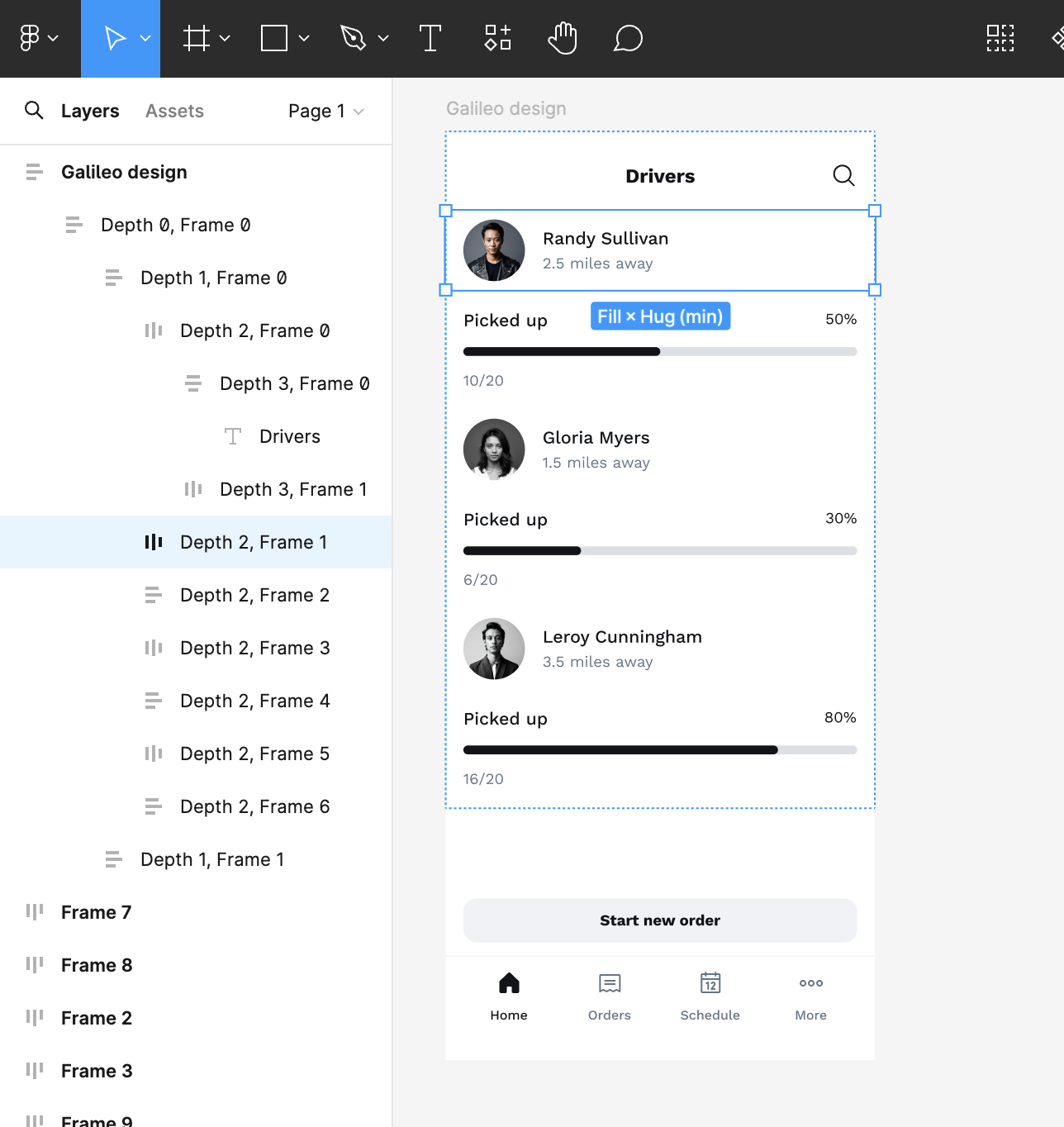
Task: Click the layout icon of Depth 2, Frame 5
Action: 154,754
